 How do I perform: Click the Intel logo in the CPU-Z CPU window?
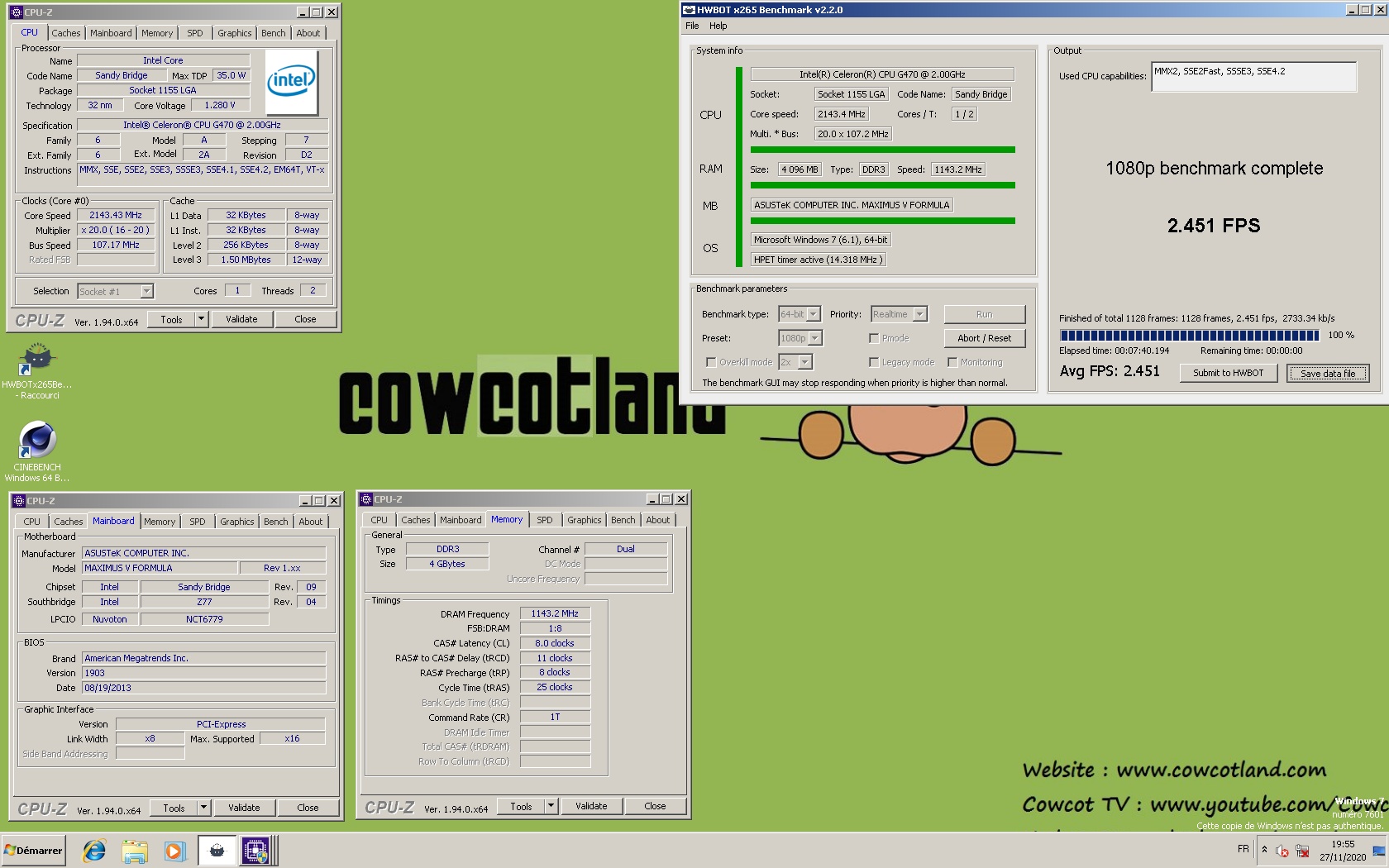tap(291, 82)
